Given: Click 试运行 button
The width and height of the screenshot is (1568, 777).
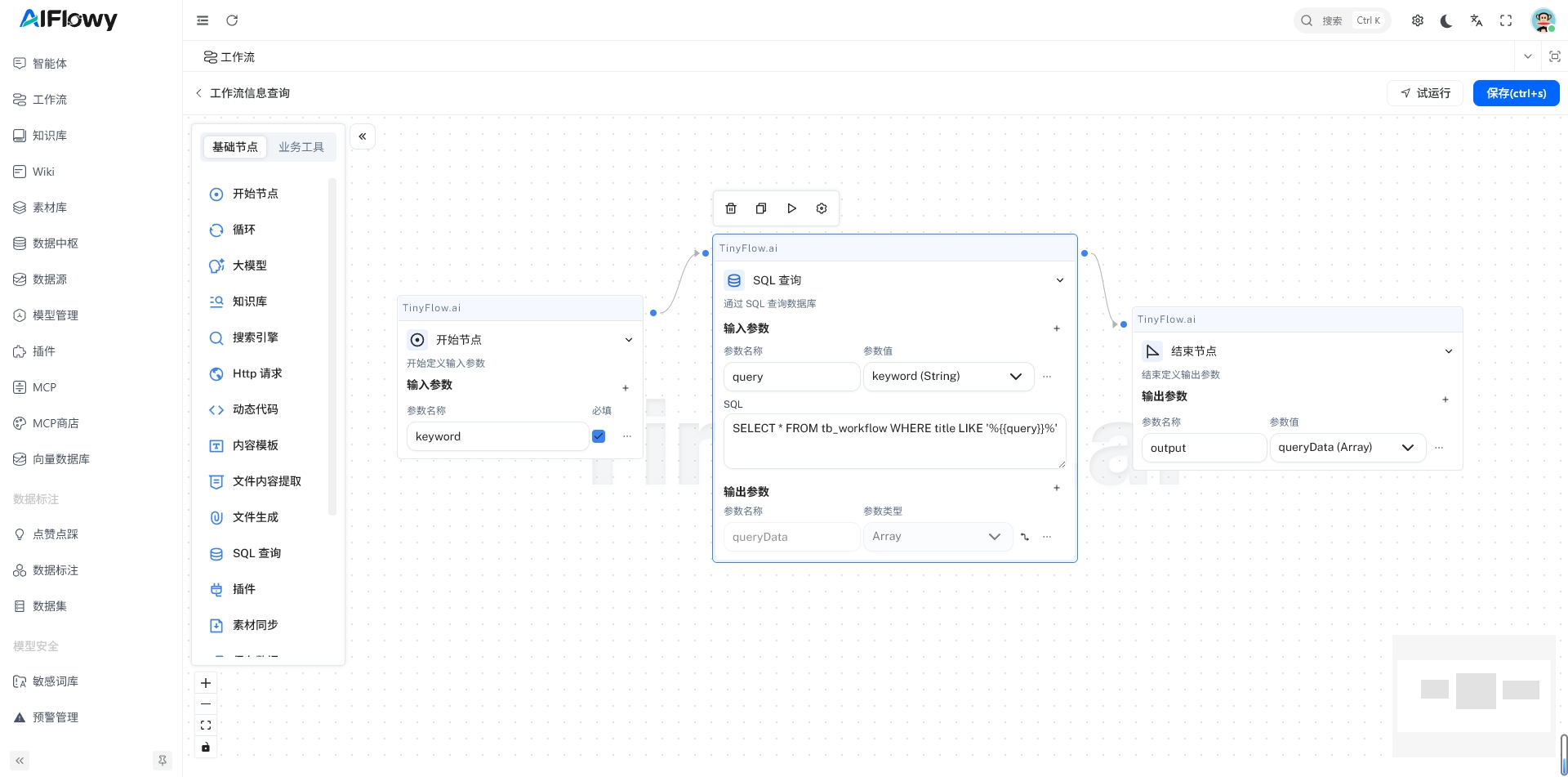Looking at the screenshot, I should tap(1425, 93).
